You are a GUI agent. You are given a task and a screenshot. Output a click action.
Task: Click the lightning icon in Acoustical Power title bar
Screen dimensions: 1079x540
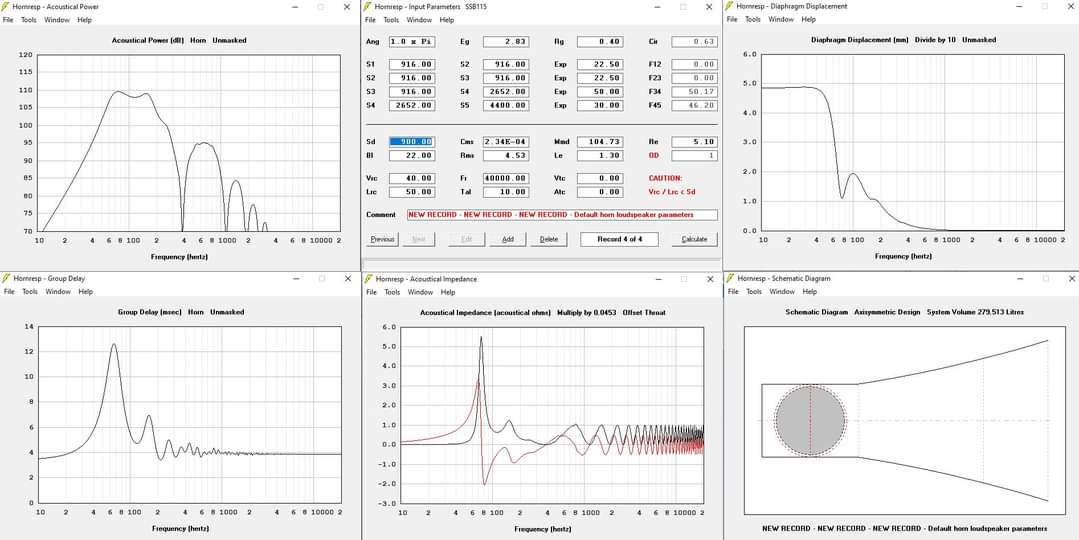pyautogui.click(x=7, y=6)
